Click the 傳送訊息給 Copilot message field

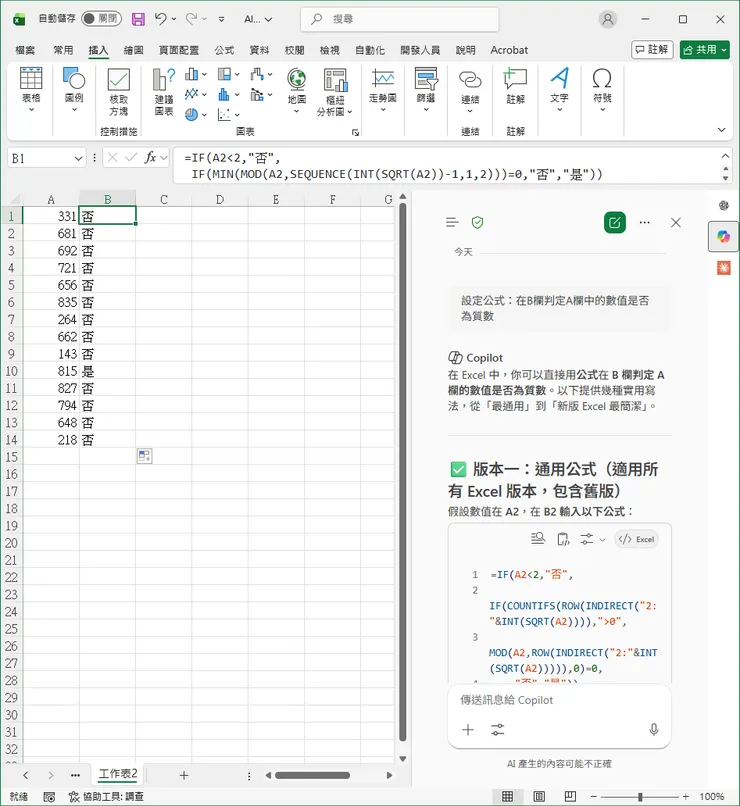559,700
